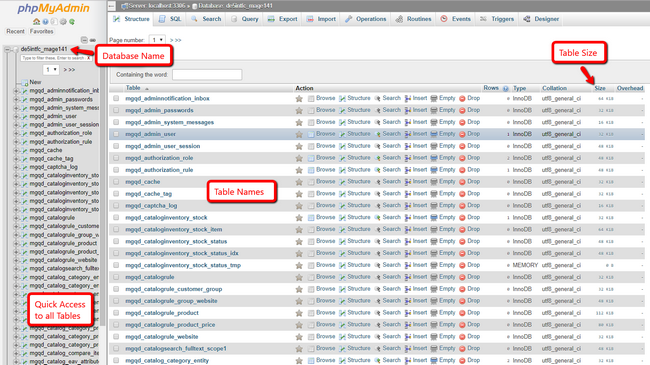Open sidebar page selector dropdown
650x365 pixels.
[x=51, y=70]
